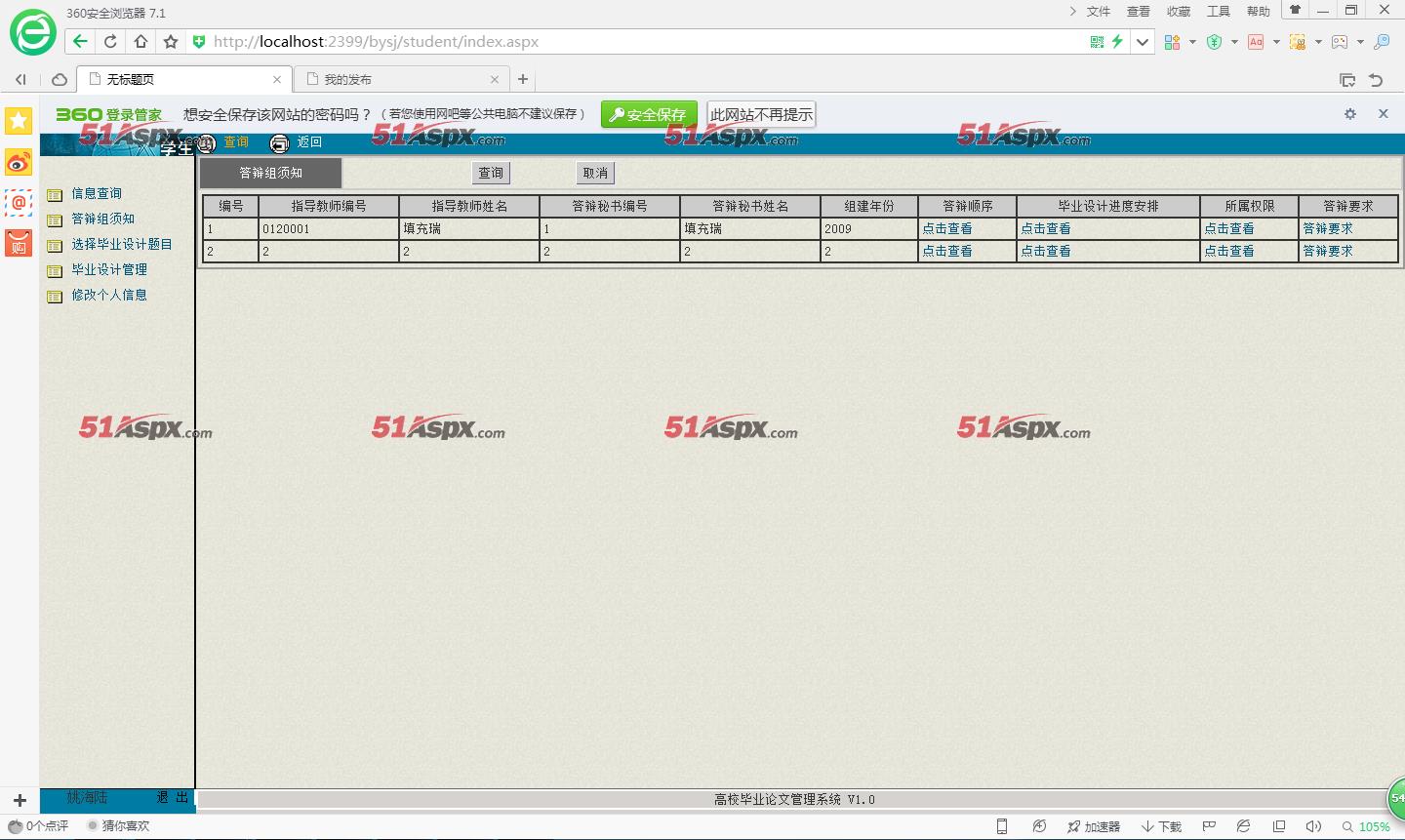Toggle the bookmark star beside the address bar
Image resolution: width=1405 pixels, height=840 pixels.
point(171,41)
